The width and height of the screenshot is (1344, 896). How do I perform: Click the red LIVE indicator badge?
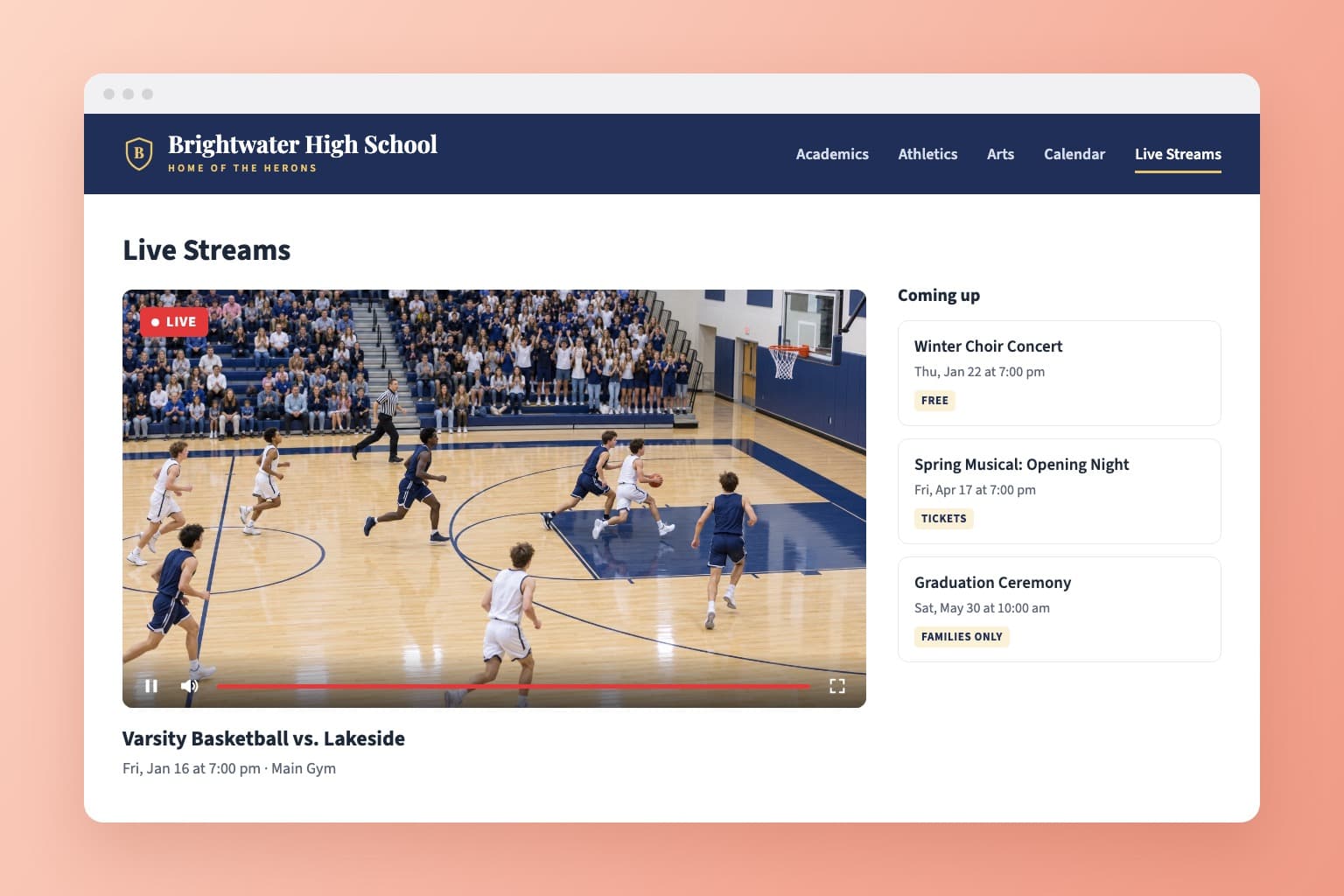click(174, 322)
